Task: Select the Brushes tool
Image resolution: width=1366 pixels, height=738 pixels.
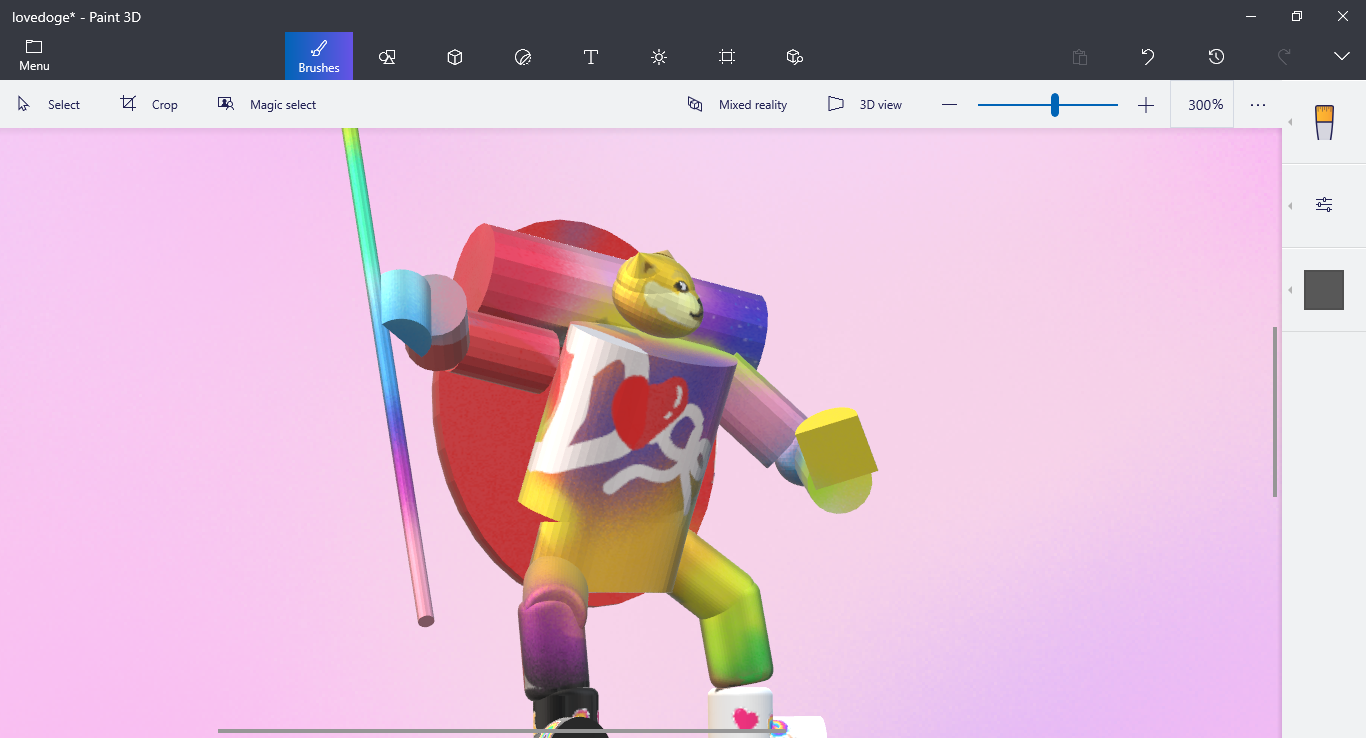Action: pos(318,57)
